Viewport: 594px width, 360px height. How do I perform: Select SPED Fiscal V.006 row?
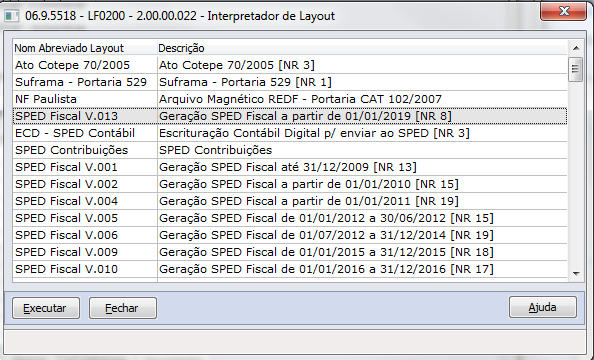290,235
